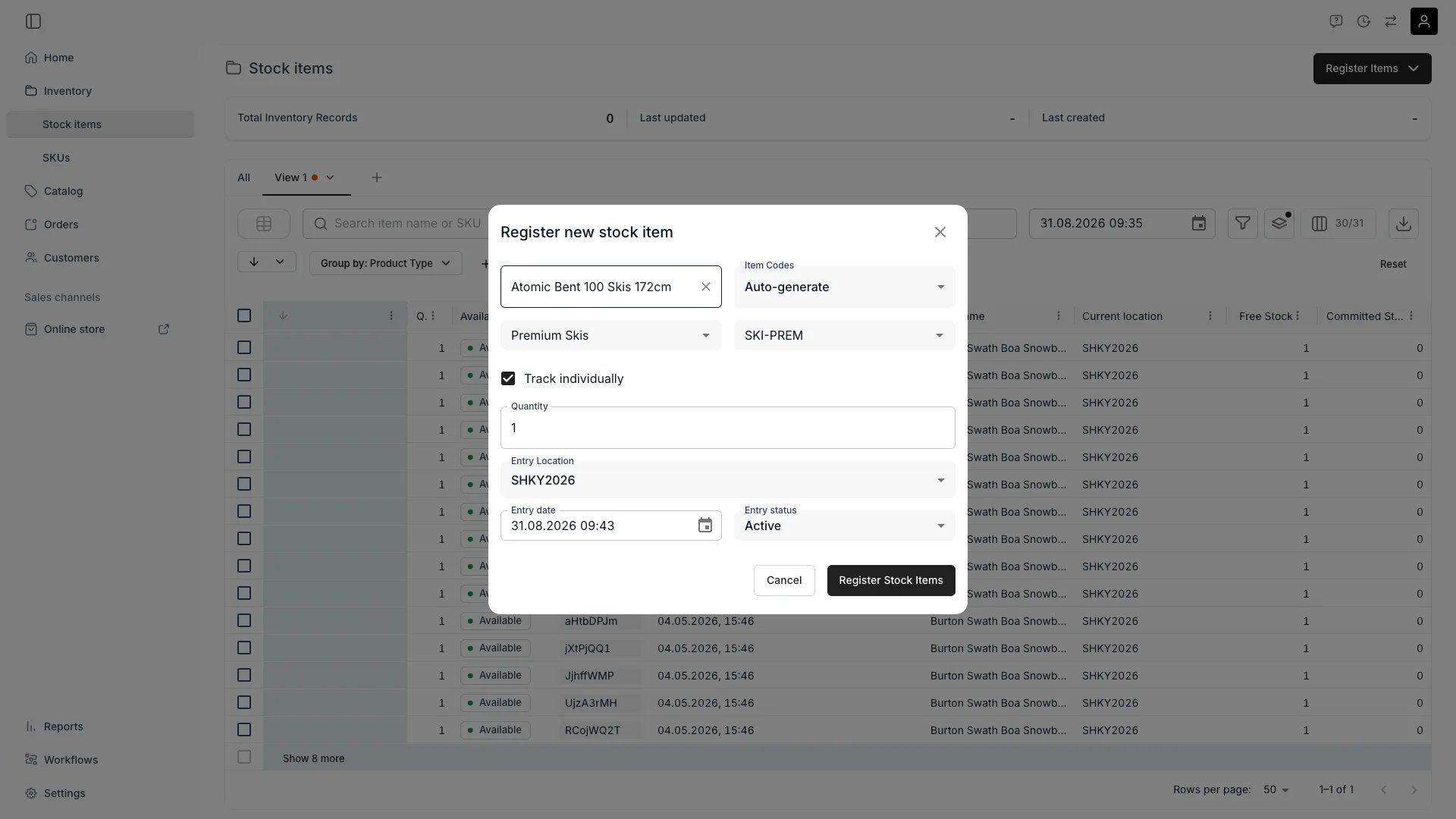Open the user profile avatar
The image size is (1456, 819).
click(1424, 21)
